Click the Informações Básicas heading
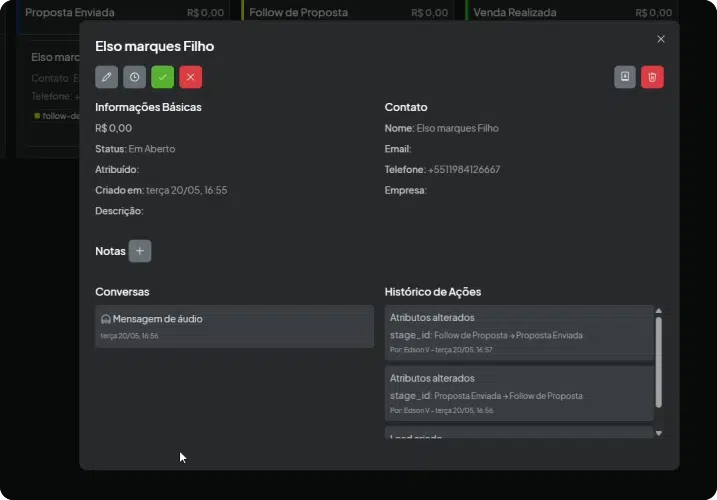The image size is (717, 500). (148, 107)
